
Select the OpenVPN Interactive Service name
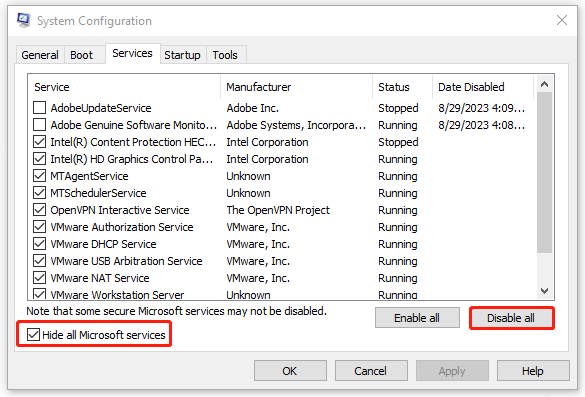click(x=120, y=210)
